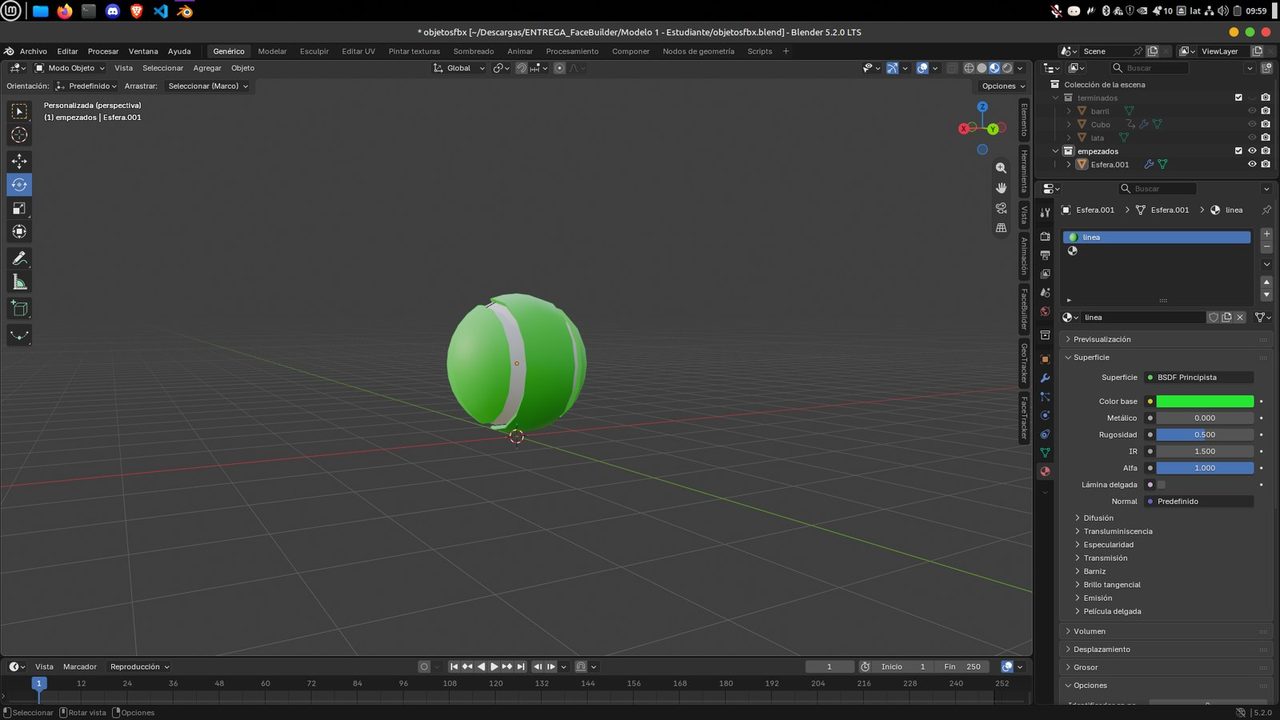Activate the Measure tool
The image size is (1280, 720).
click(x=19, y=282)
